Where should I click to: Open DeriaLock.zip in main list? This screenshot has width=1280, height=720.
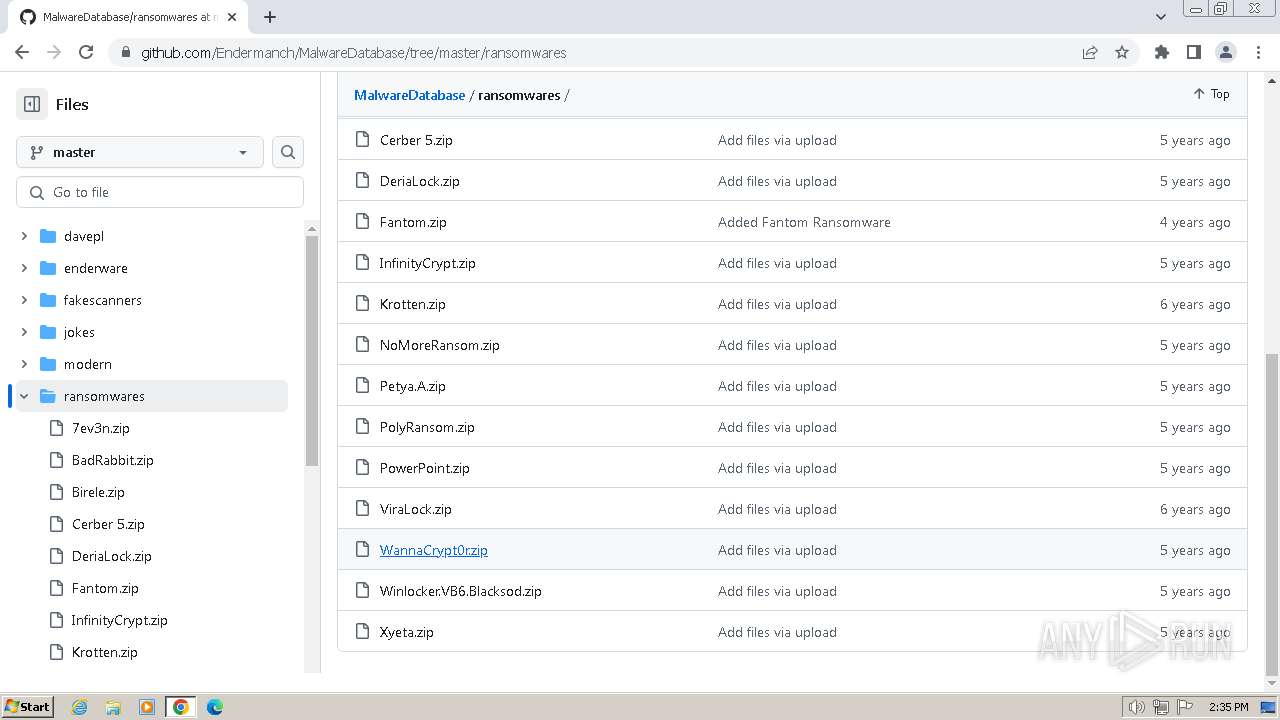419,181
